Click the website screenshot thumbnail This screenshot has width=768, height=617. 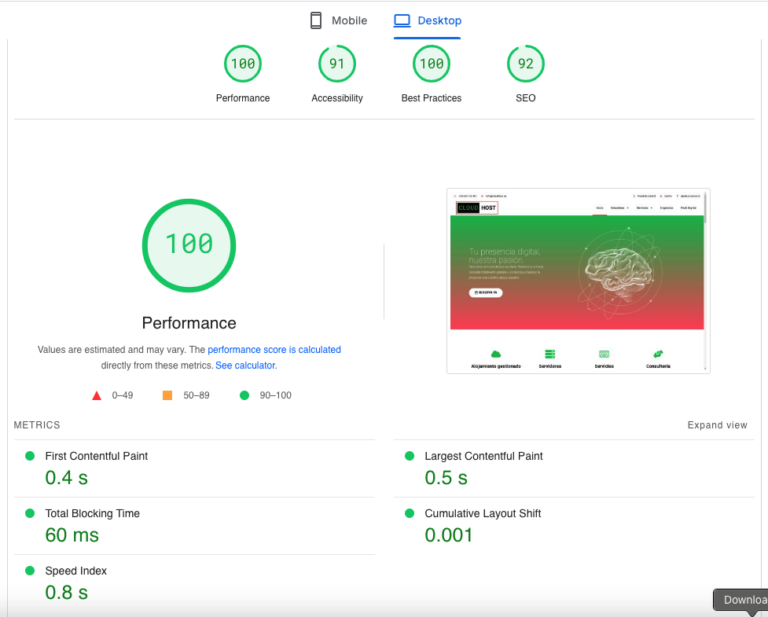click(x=578, y=281)
